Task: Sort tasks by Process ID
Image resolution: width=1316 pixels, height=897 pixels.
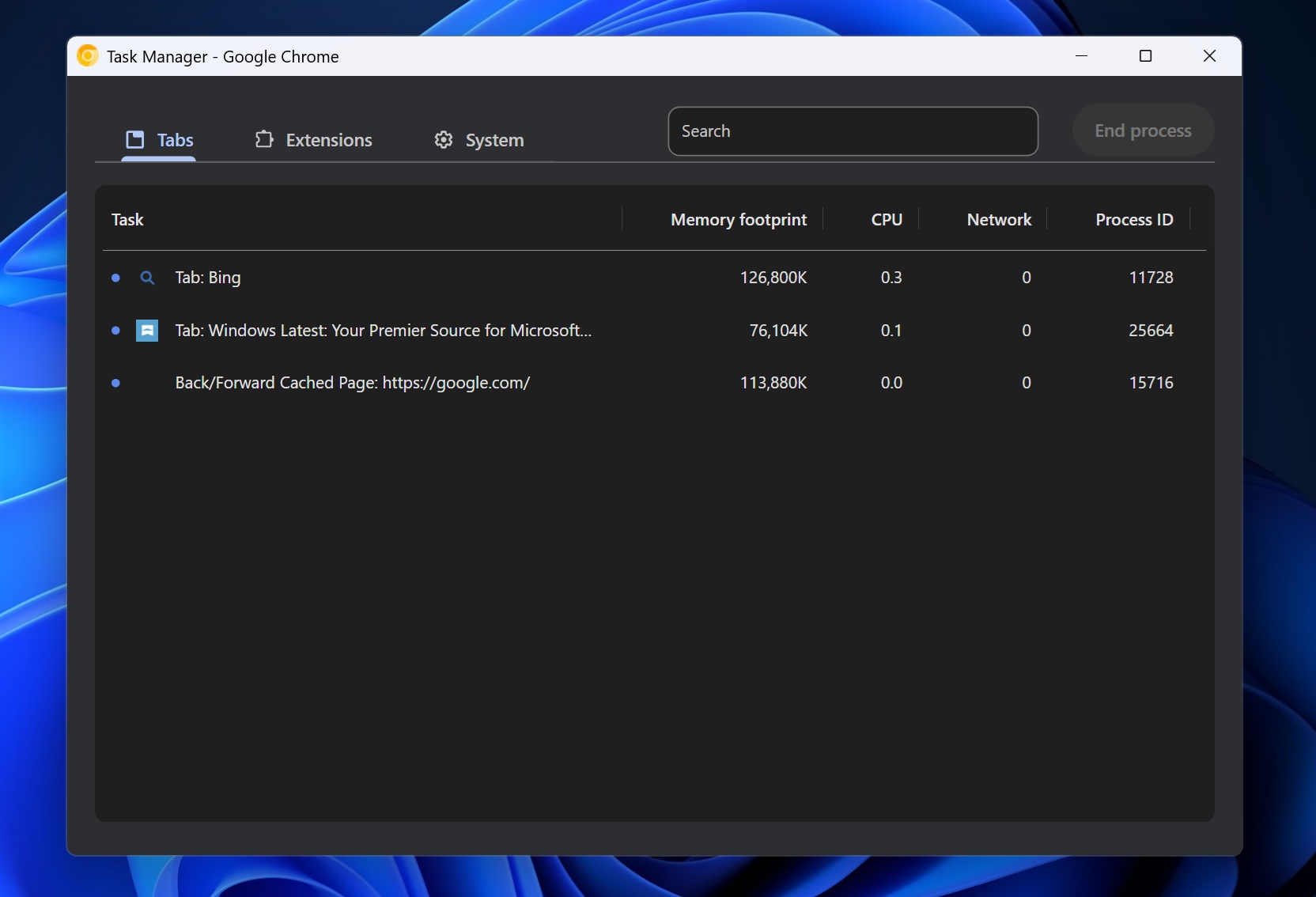Action: tap(1133, 219)
